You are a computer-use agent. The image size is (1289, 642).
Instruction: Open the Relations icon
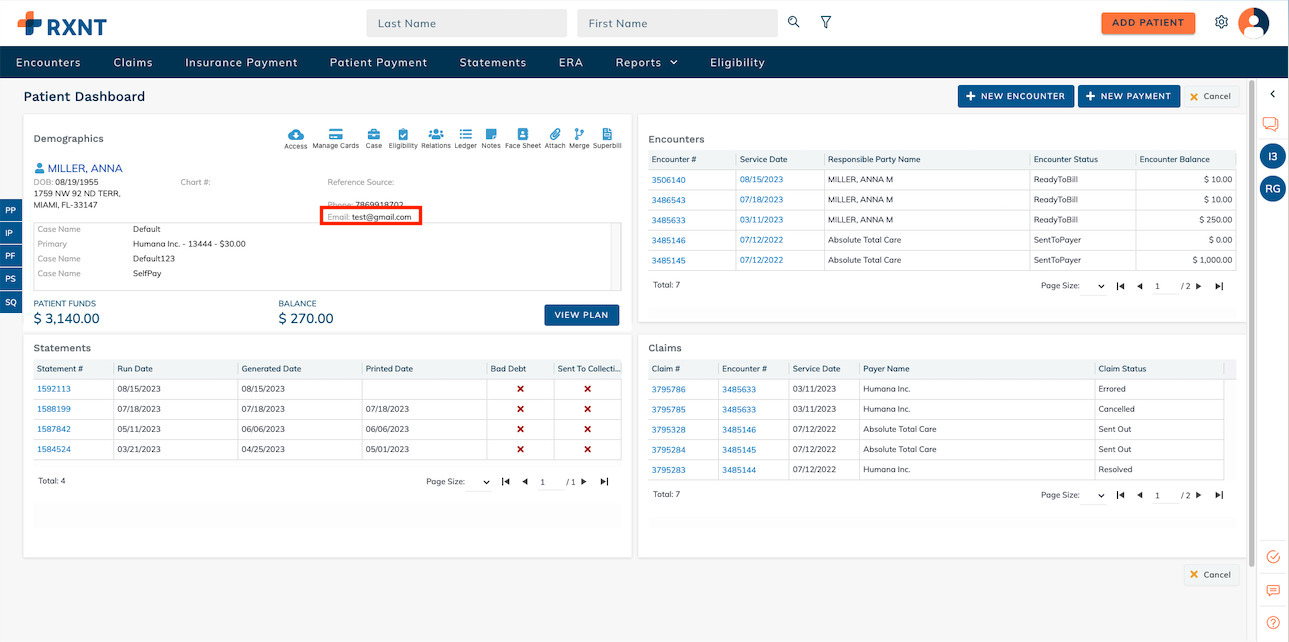(436, 135)
